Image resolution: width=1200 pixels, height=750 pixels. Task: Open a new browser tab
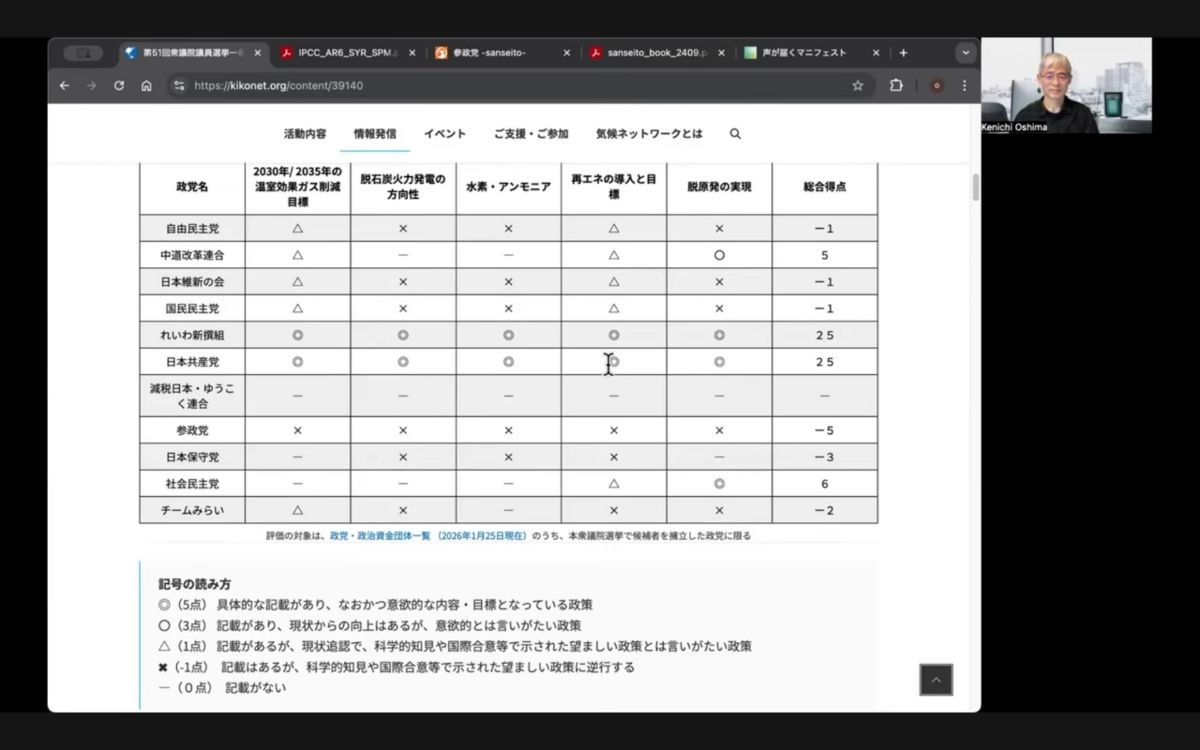(903, 53)
